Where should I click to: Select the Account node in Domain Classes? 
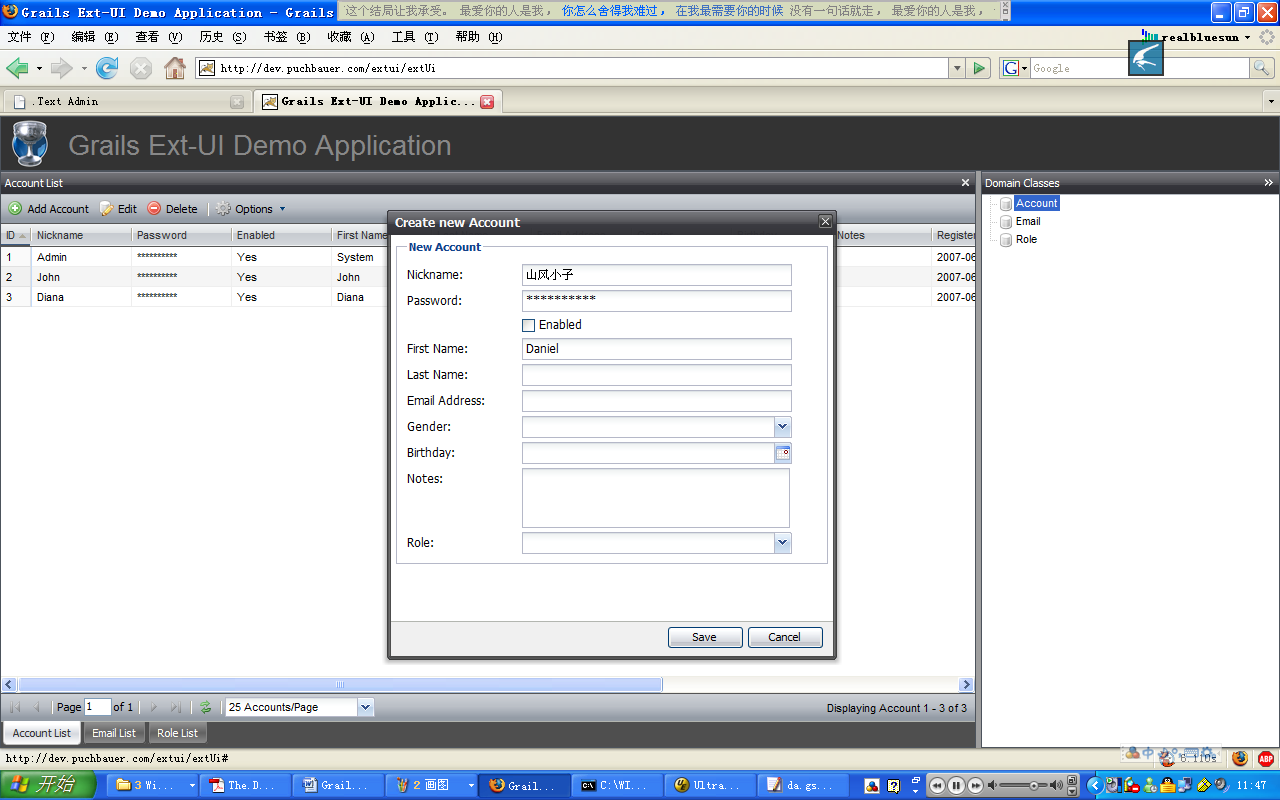coord(1036,203)
